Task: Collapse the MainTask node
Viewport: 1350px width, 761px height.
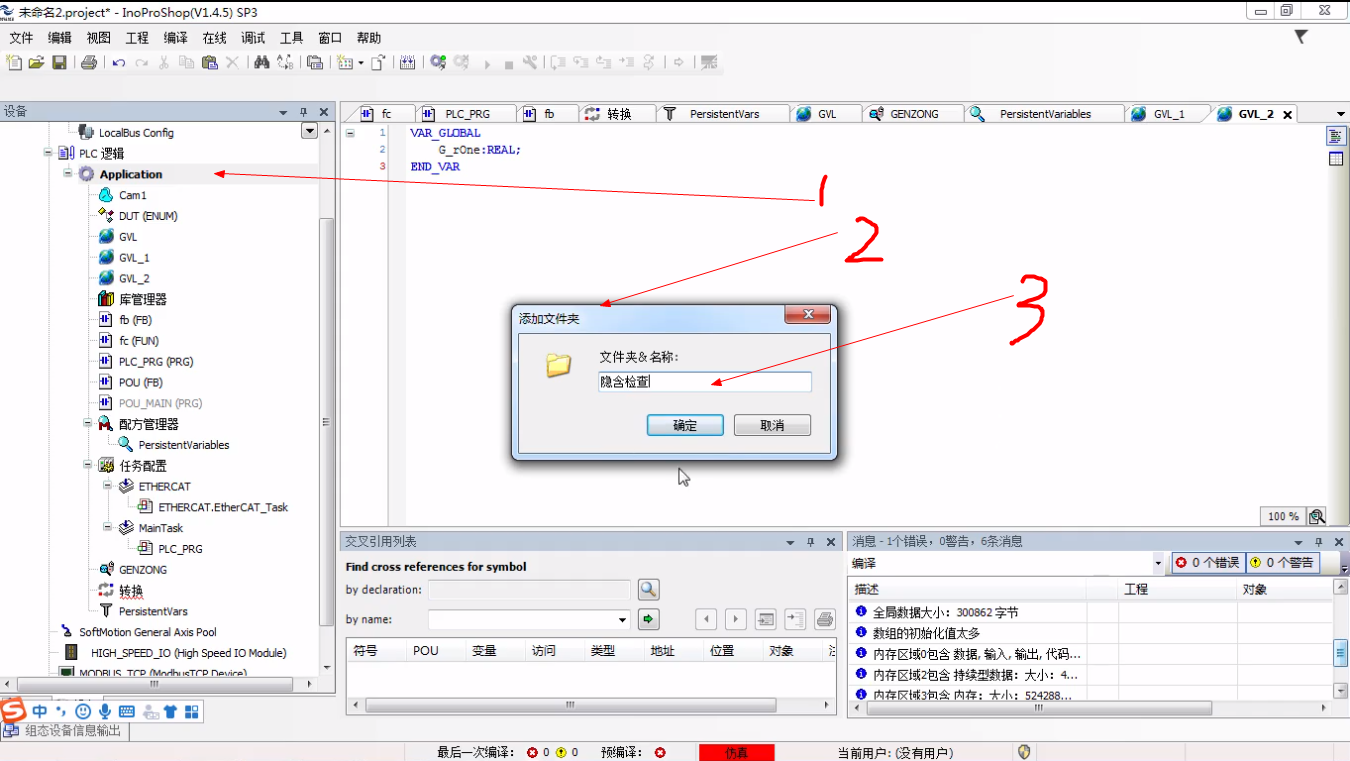Action: pyautogui.click(x=108, y=527)
